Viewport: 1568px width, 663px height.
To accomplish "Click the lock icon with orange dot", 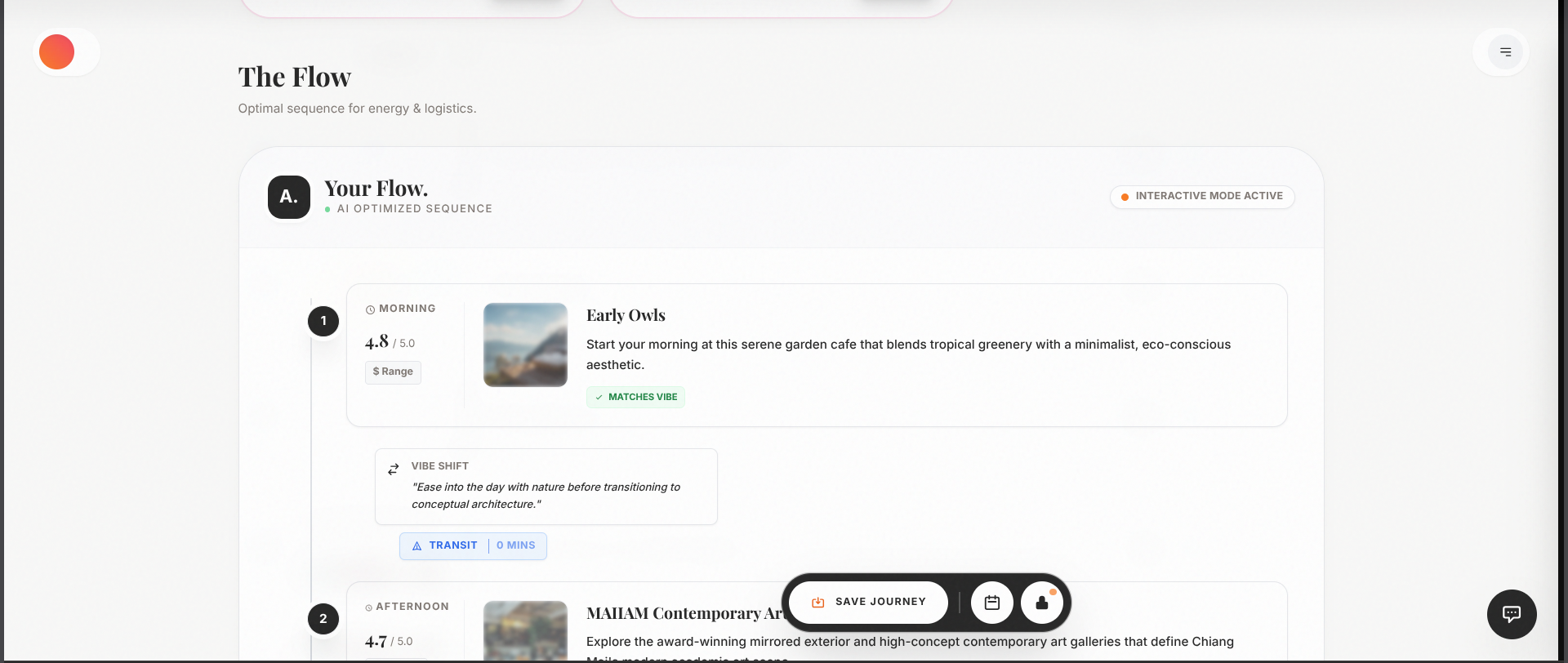I will coord(1042,603).
